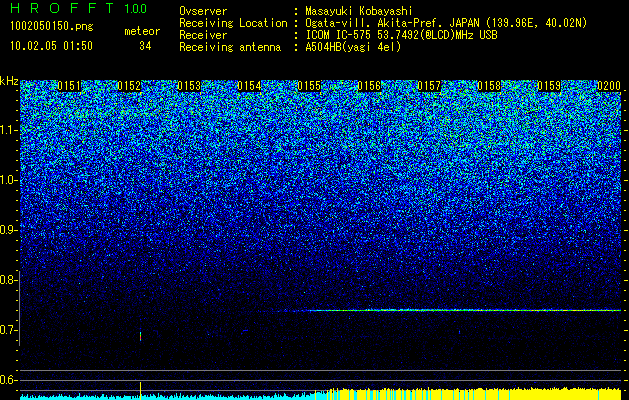Click the 0159 time marker
Image resolution: width=629 pixels, height=400 pixels.
pos(549,86)
